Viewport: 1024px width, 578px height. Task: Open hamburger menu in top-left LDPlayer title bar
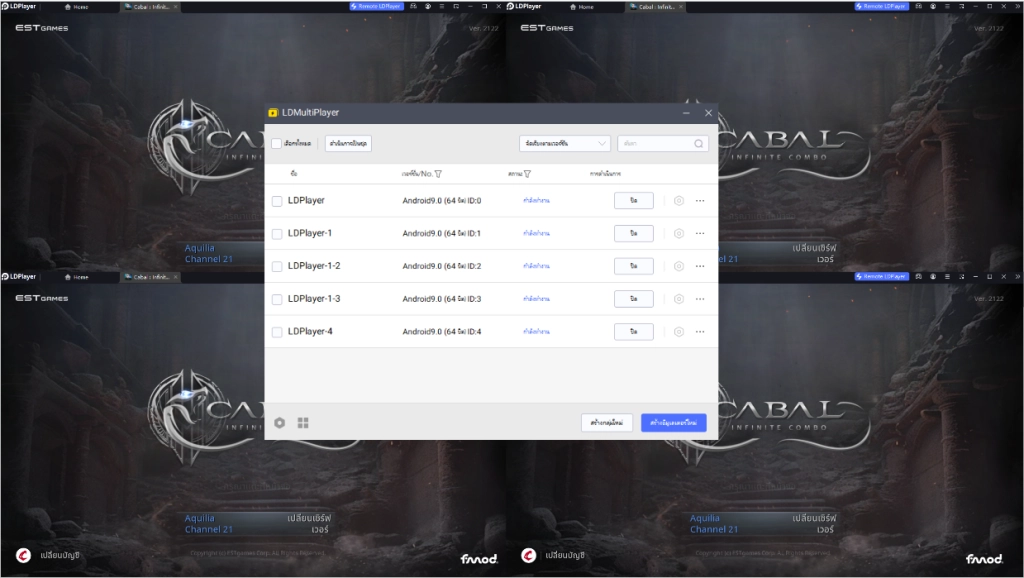tap(442, 6)
